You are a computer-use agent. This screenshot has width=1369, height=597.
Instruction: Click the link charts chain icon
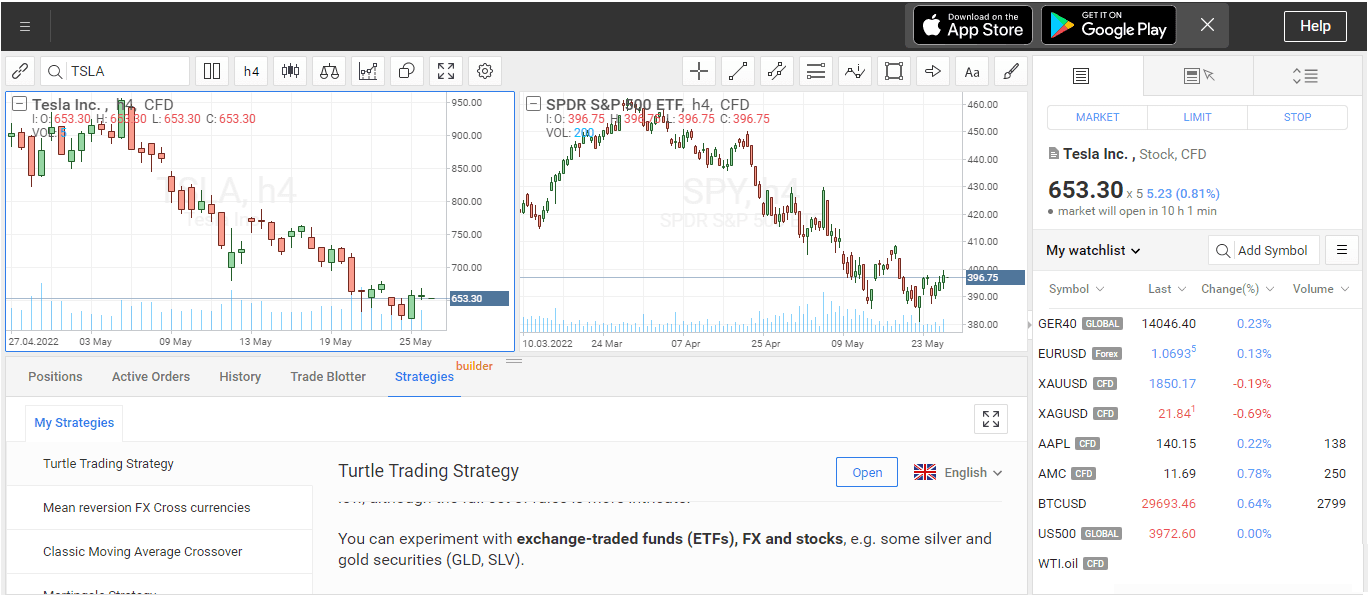(x=21, y=71)
